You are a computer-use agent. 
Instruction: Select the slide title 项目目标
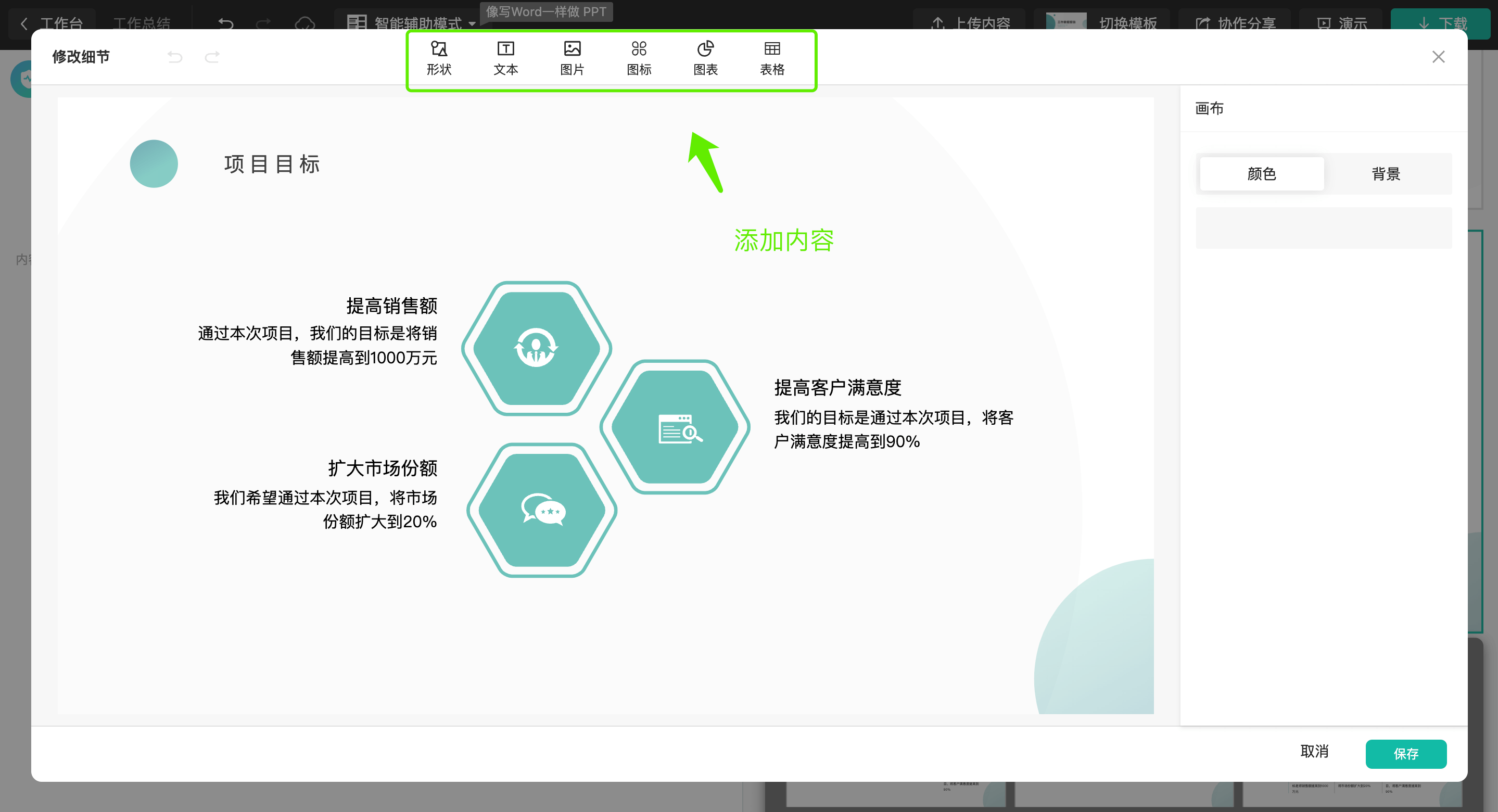point(272,164)
